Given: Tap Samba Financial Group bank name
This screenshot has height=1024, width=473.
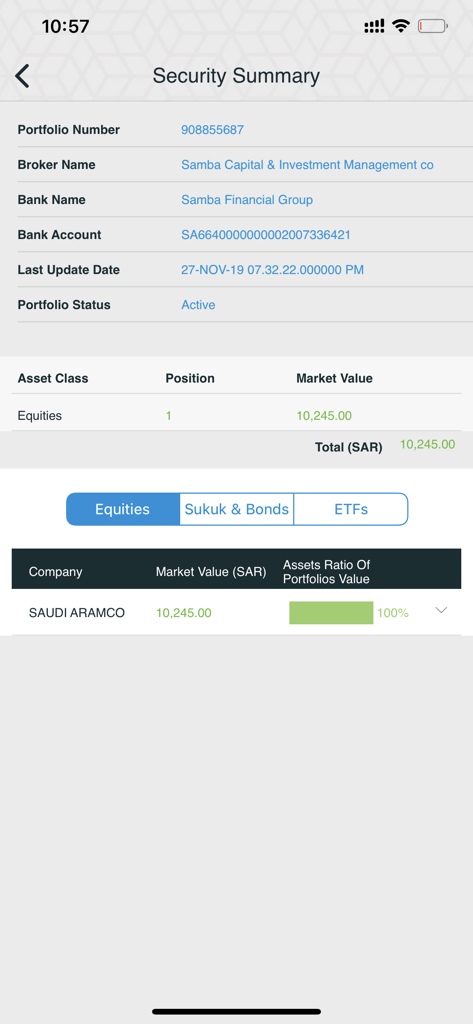Looking at the screenshot, I should coord(247,200).
